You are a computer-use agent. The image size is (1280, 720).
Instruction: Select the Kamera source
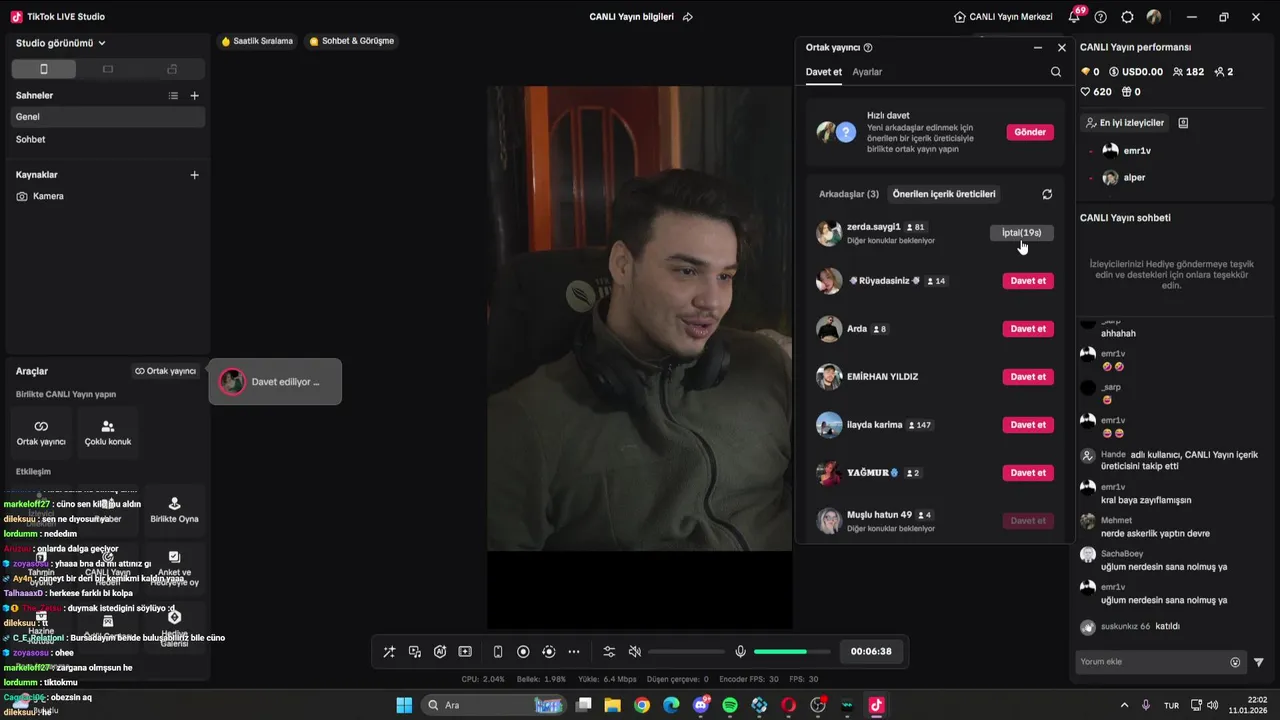point(108,196)
